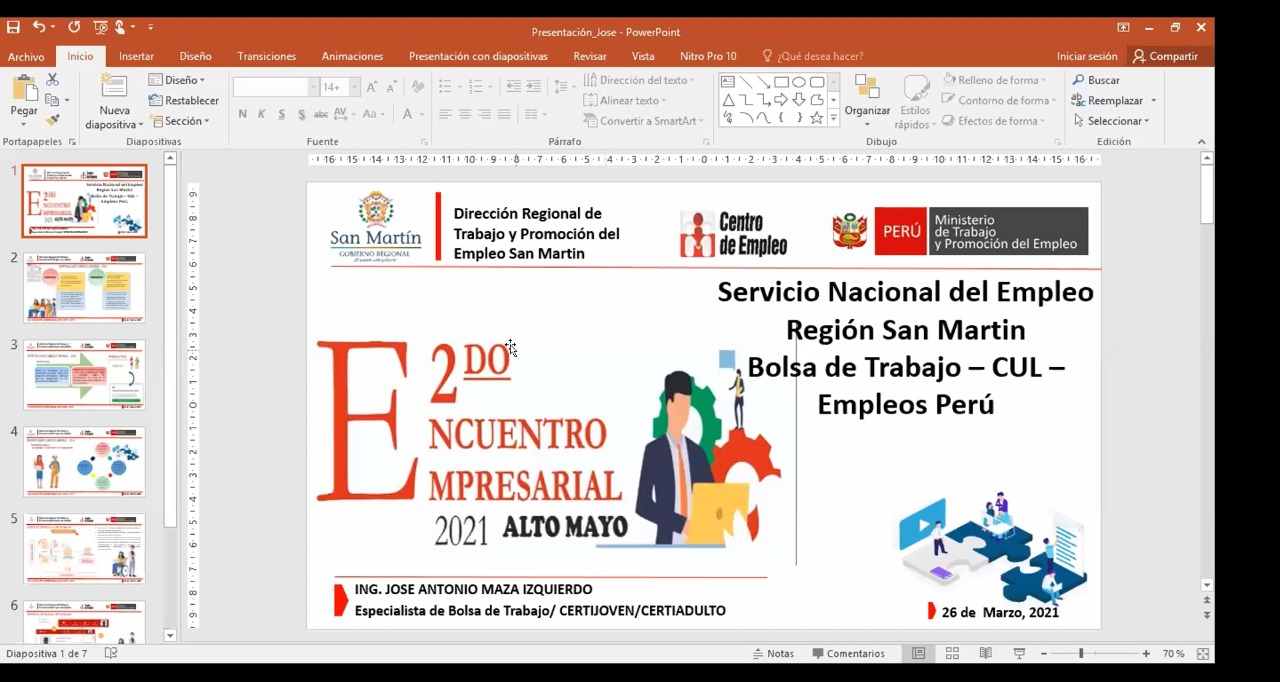Select the oval shape in gallery

tap(799, 82)
